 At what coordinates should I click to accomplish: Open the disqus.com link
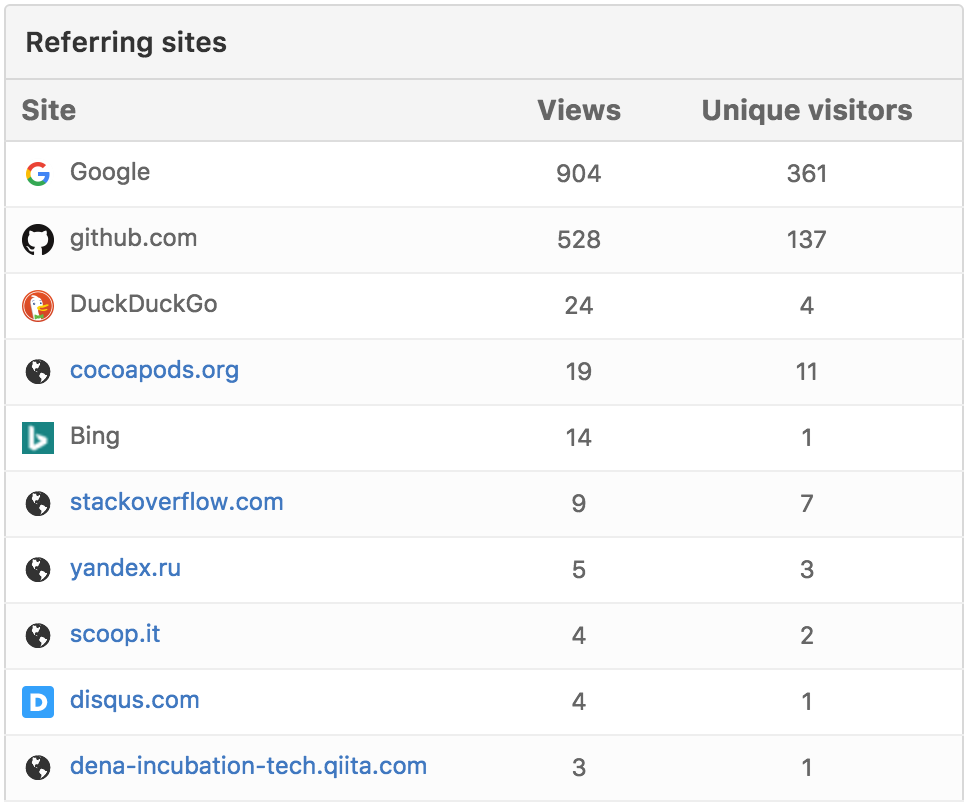tap(136, 701)
